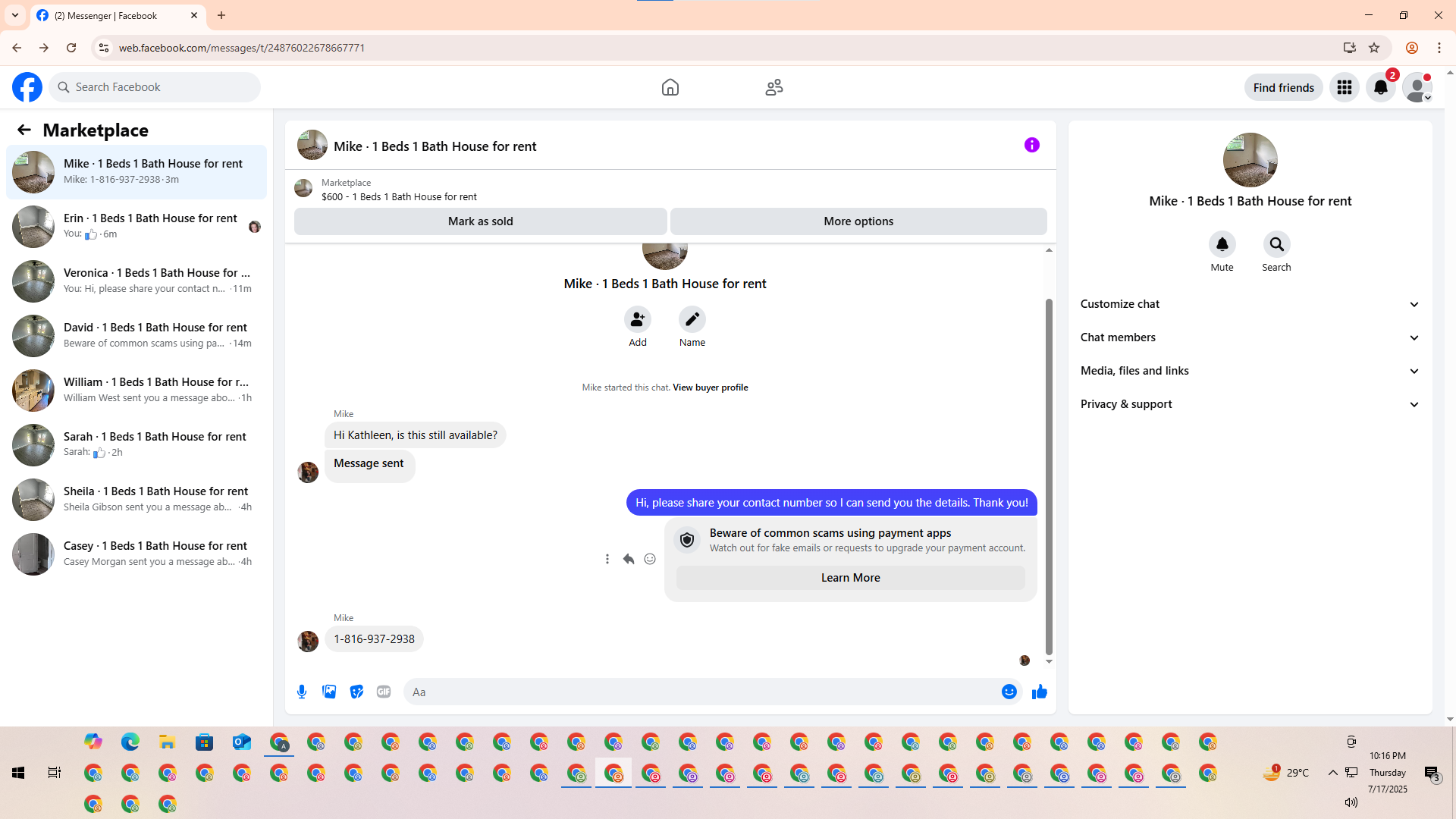This screenshot has width=1456, height=819.
Task: Go to the Home feed icon
Action: point(670,87)
